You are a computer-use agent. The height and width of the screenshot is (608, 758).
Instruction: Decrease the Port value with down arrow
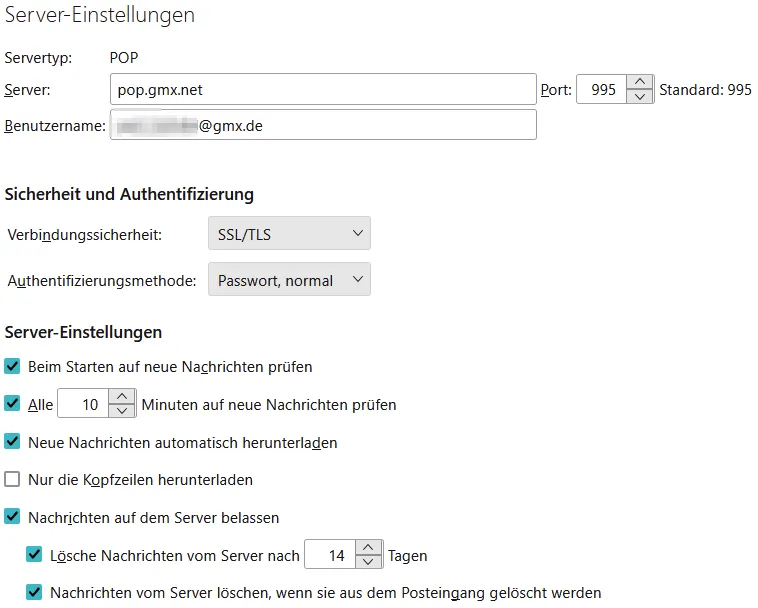640,97
